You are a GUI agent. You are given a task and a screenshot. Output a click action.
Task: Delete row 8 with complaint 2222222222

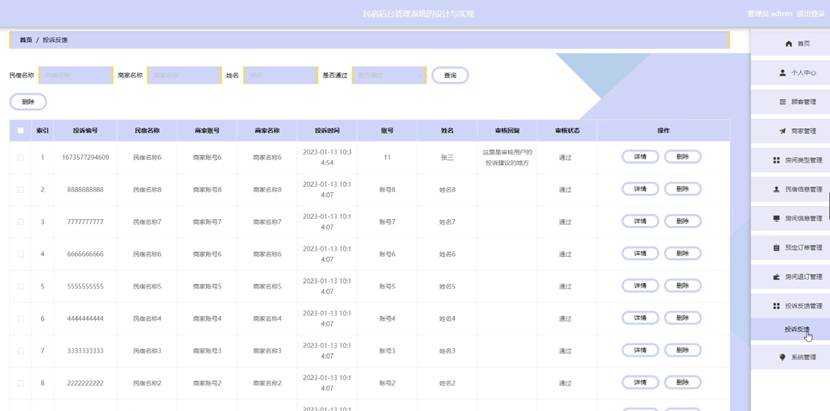point(683,383)
